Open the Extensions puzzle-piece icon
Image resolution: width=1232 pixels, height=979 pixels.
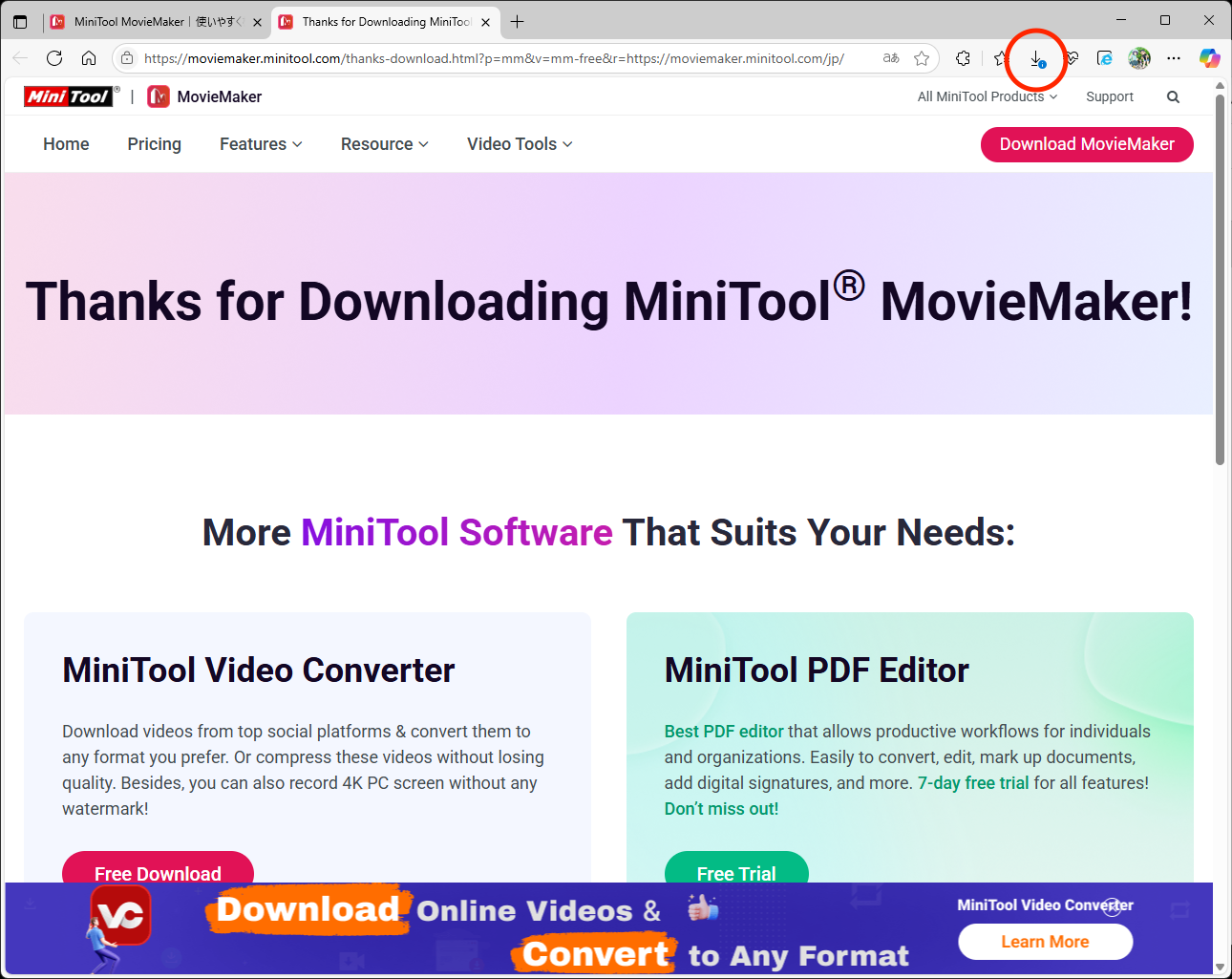click(963, 58)
